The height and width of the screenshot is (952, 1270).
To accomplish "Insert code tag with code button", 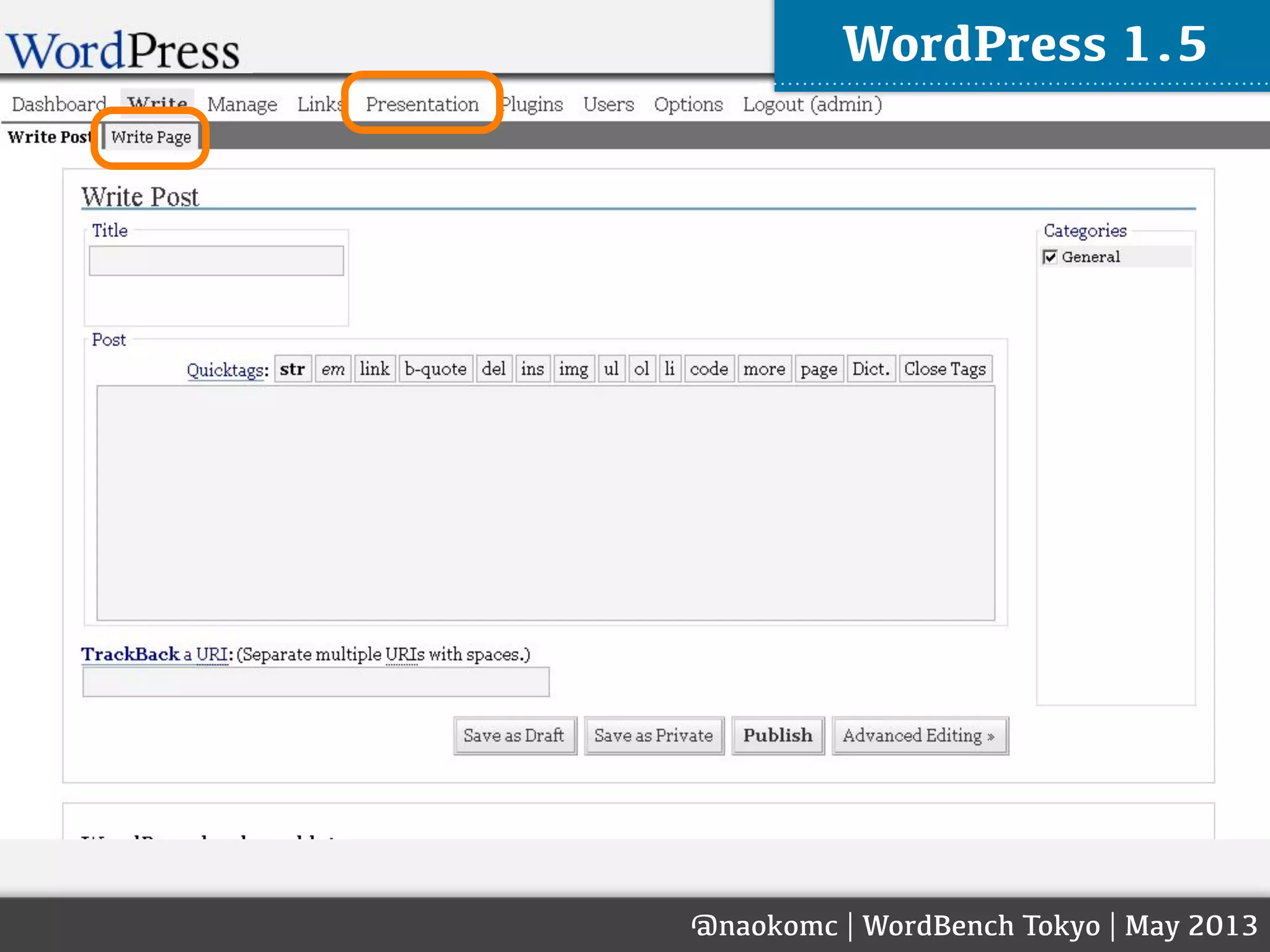I will [x=709, y=369].
